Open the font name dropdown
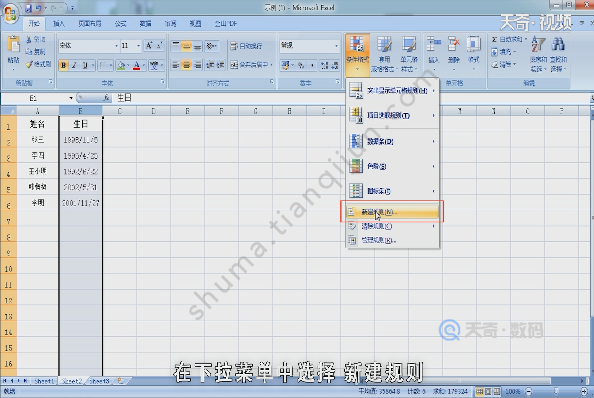This screenshot has height=398, width=594. (116, 46)
